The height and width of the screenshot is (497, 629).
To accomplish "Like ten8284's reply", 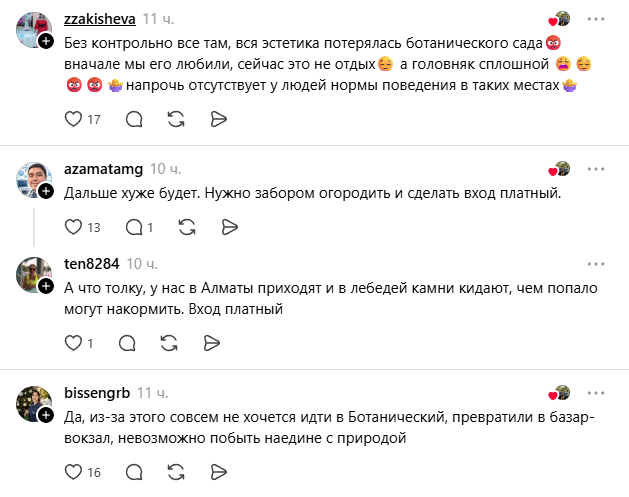I will [x=73, y=343].
